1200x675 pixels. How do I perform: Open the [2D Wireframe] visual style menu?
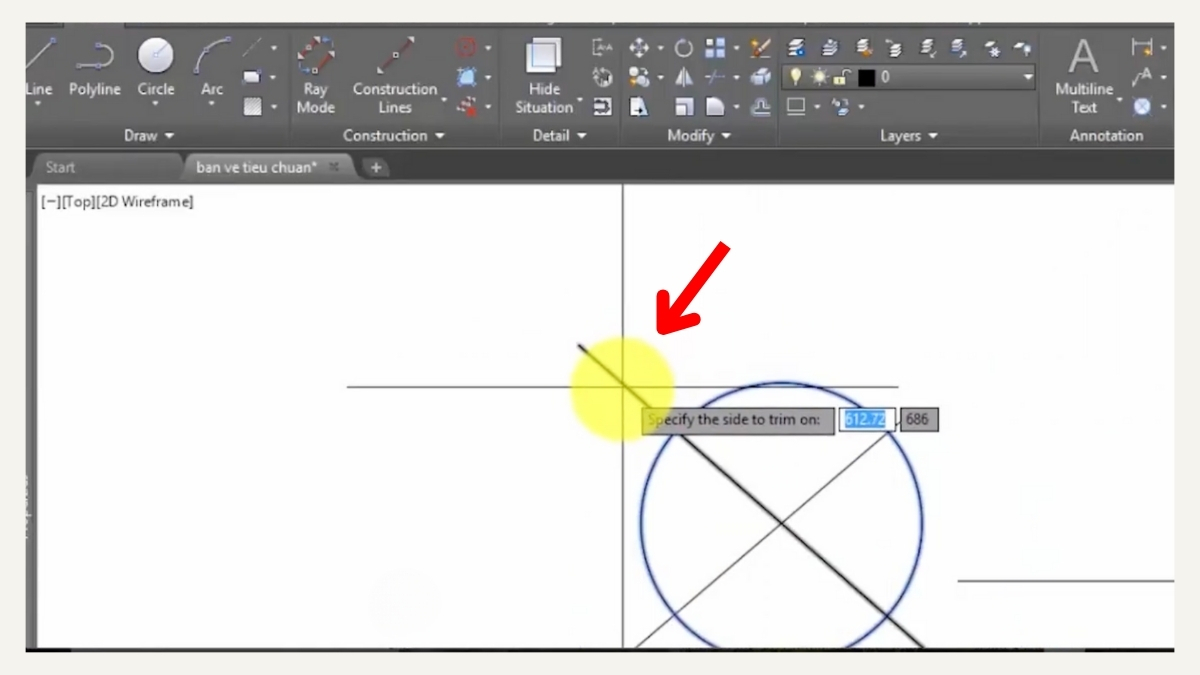point(144,202)
